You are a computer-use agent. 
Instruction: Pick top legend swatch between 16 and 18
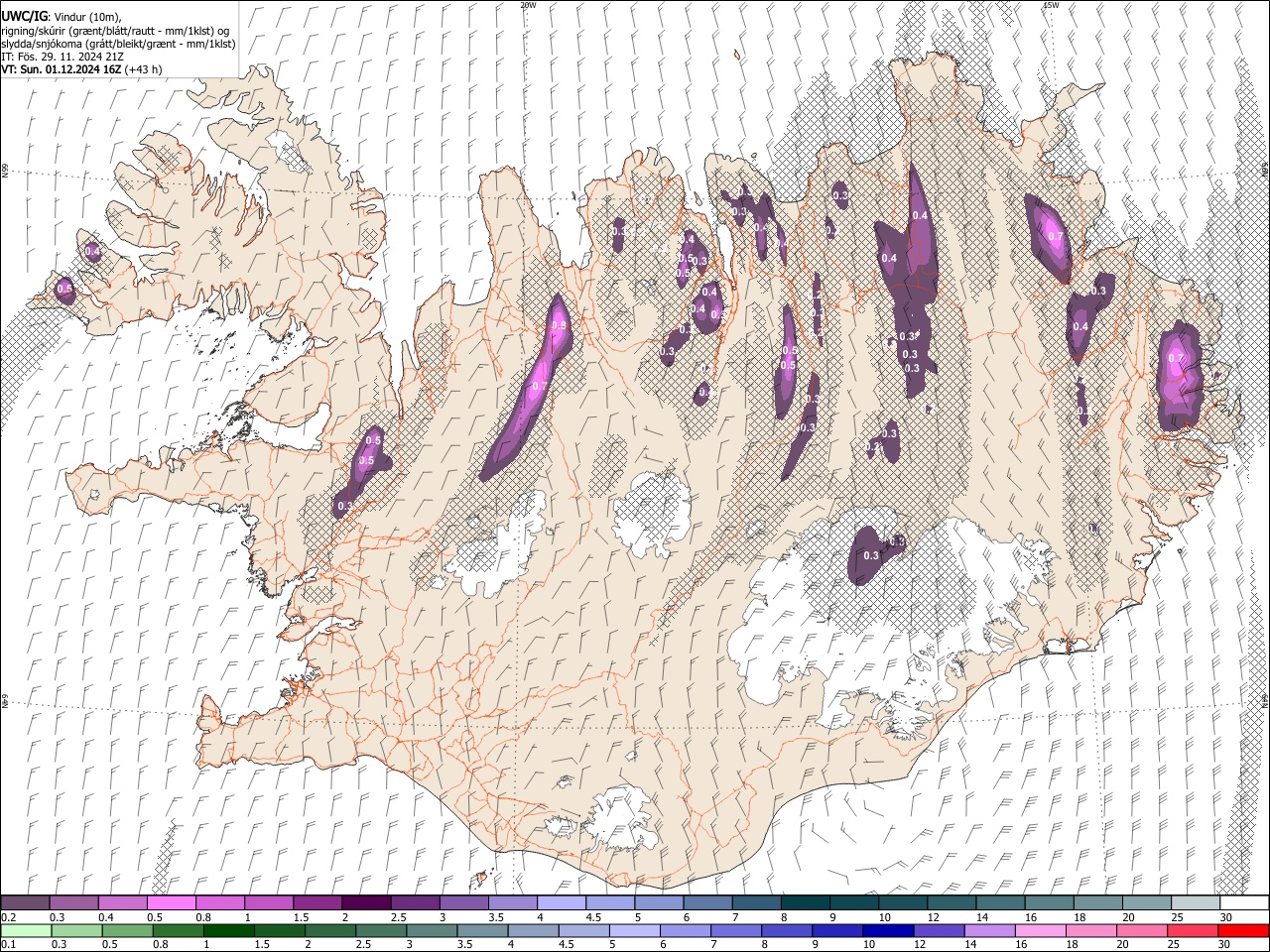(x=1050, y=903)
